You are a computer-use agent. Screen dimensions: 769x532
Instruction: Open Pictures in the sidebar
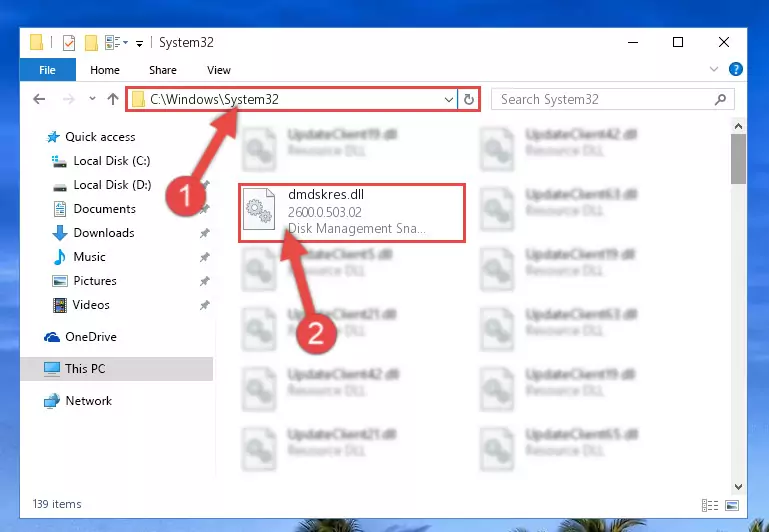pyautogui.click(x=95, y=281)
